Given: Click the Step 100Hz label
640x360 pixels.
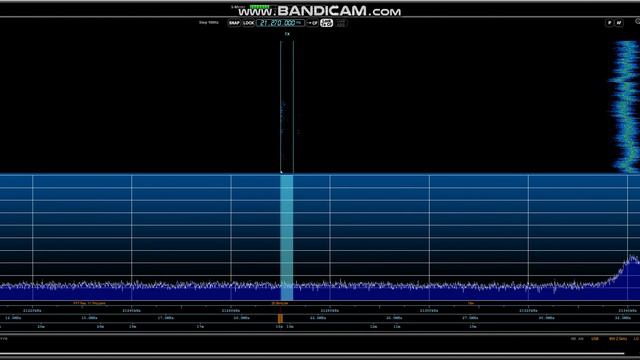Looking at the screenshot, I should pyautogui.click(x=209, y=22).
